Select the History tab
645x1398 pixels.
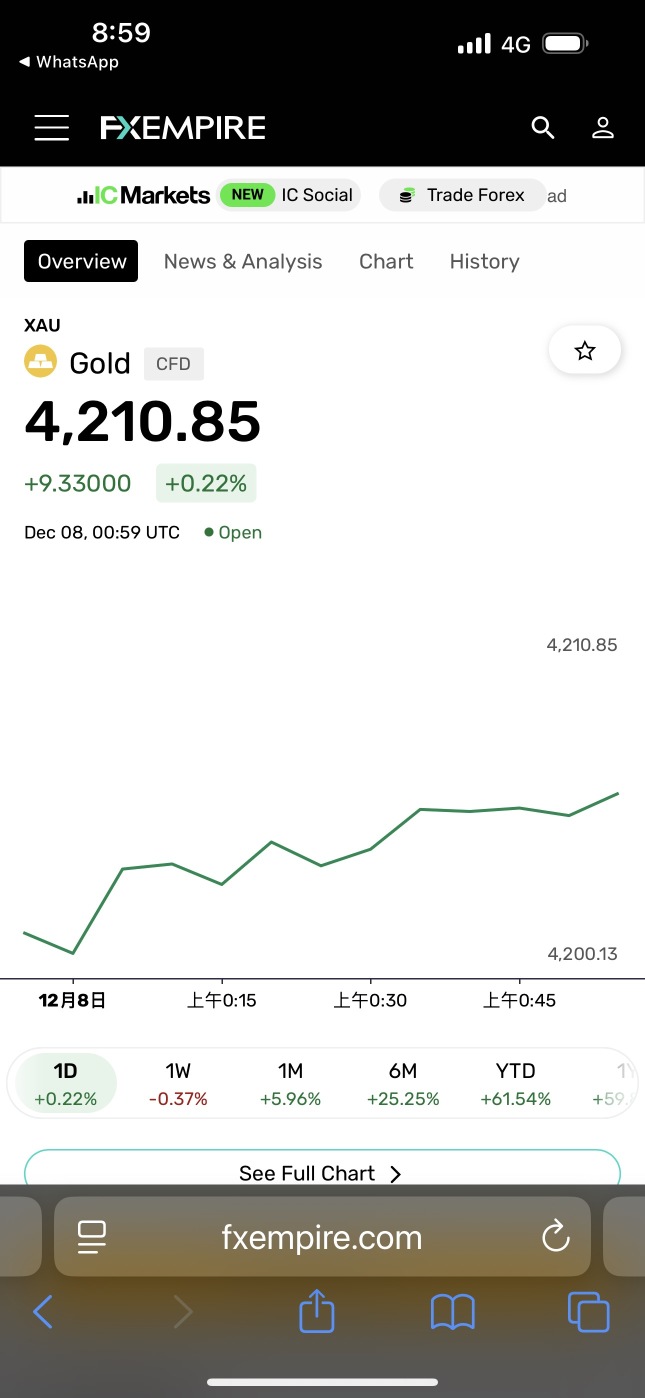point(484,261)
